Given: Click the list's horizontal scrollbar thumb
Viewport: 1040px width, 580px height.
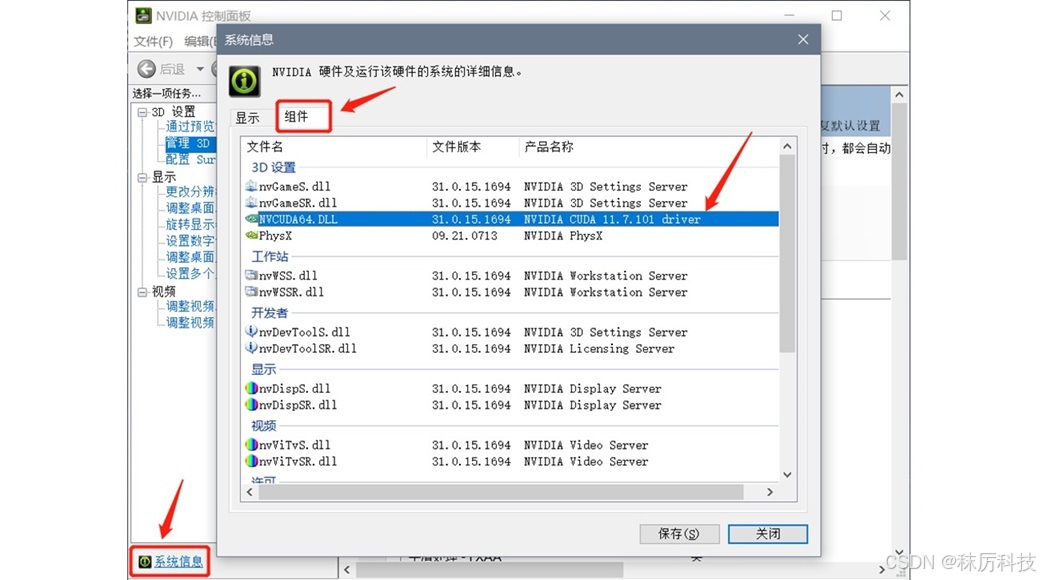Looking at the screenshot, I should click(501, 492).
